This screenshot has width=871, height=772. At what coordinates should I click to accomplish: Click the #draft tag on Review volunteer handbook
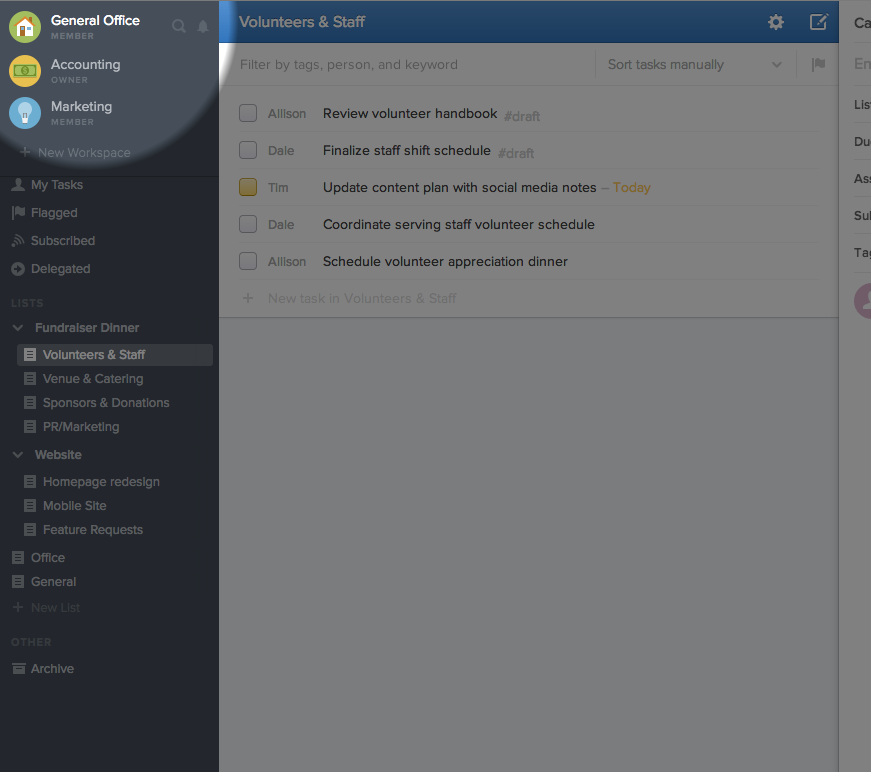pyautogui.click(x=522, y=116)
